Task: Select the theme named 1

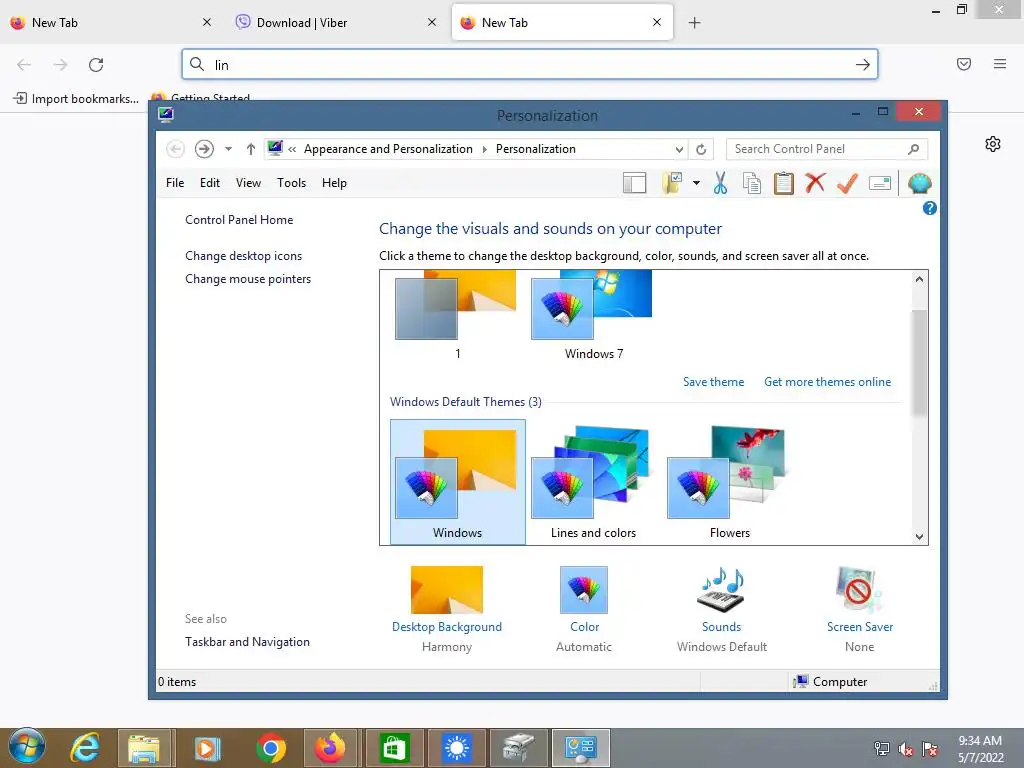Action: 457,316
